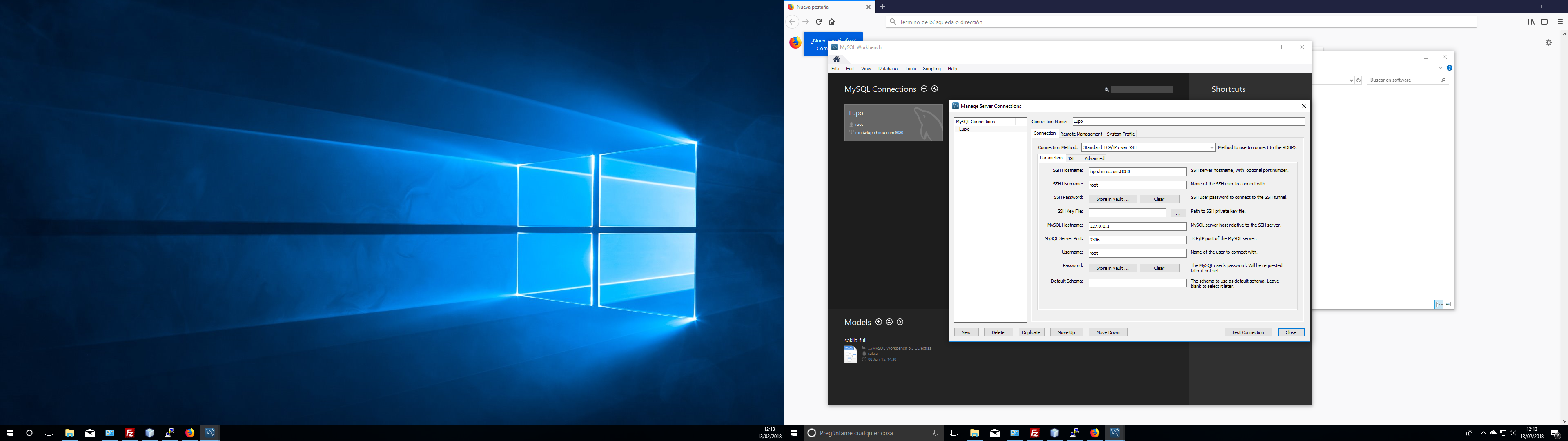Open the File menu
The height and width of the screenshot is (441, 1568).
tap(835, 69)
